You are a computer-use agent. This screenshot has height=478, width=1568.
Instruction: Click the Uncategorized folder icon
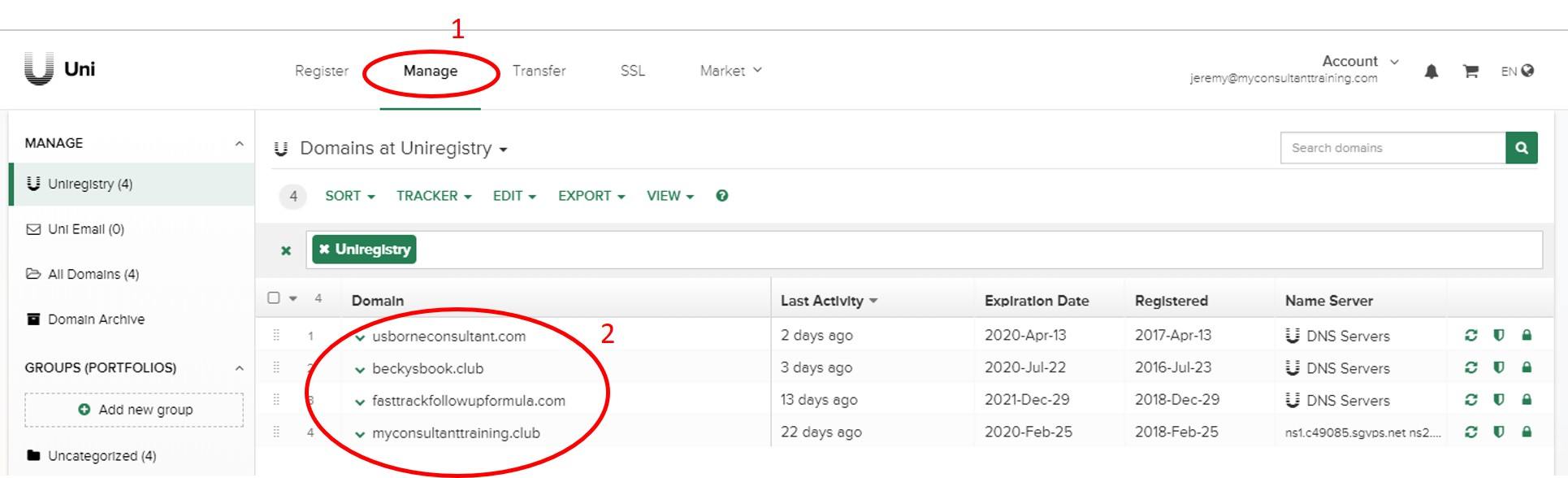33,455
